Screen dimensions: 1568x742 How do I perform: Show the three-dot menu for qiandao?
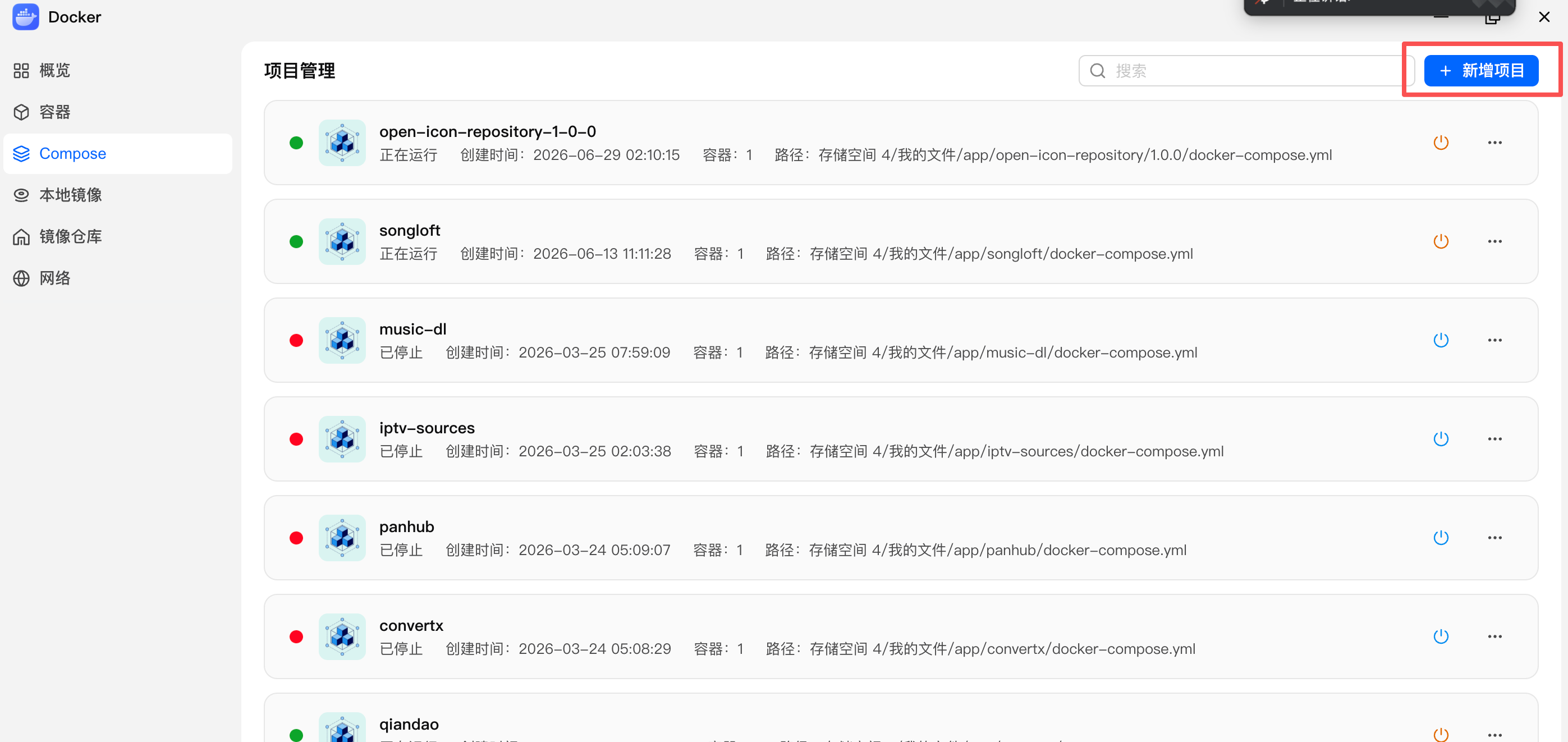[x=1494, y=735]
